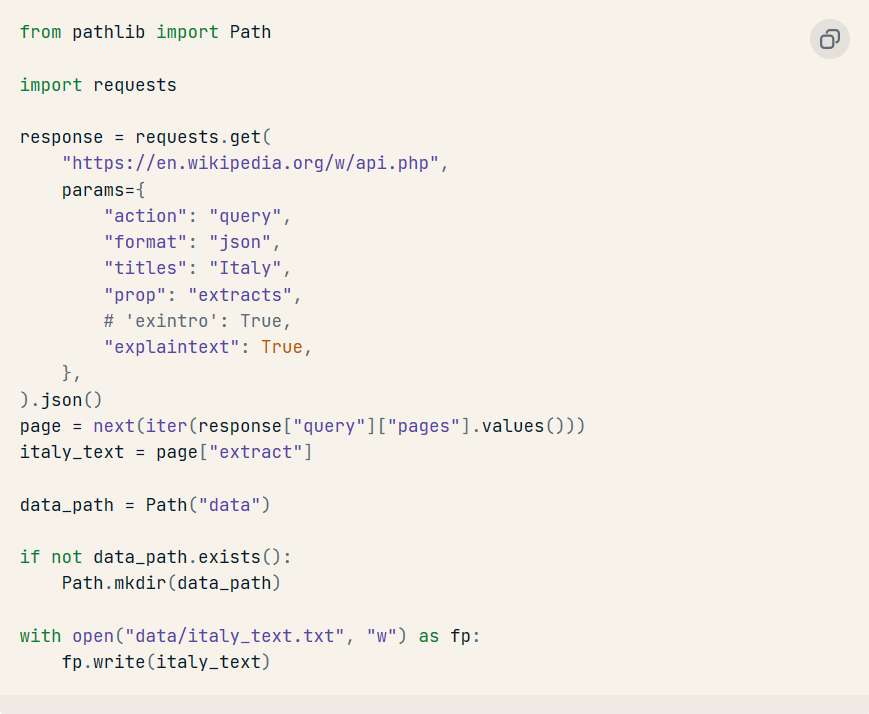The image size is (869, 714).
Task: Click the "action" key in params
Action: click(x=146, y=216)
